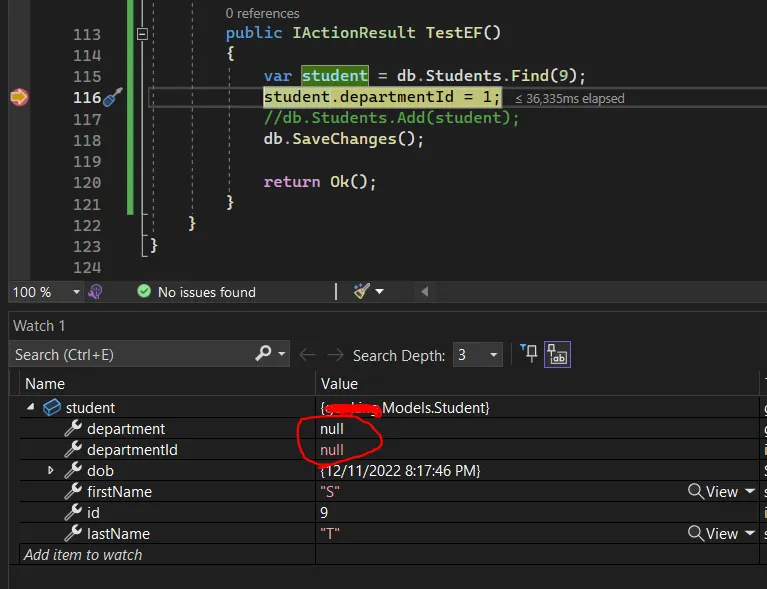Screen dimensions: 767x589
Task: Click the firstName property wrench icon
Action: tap(73, 491)
